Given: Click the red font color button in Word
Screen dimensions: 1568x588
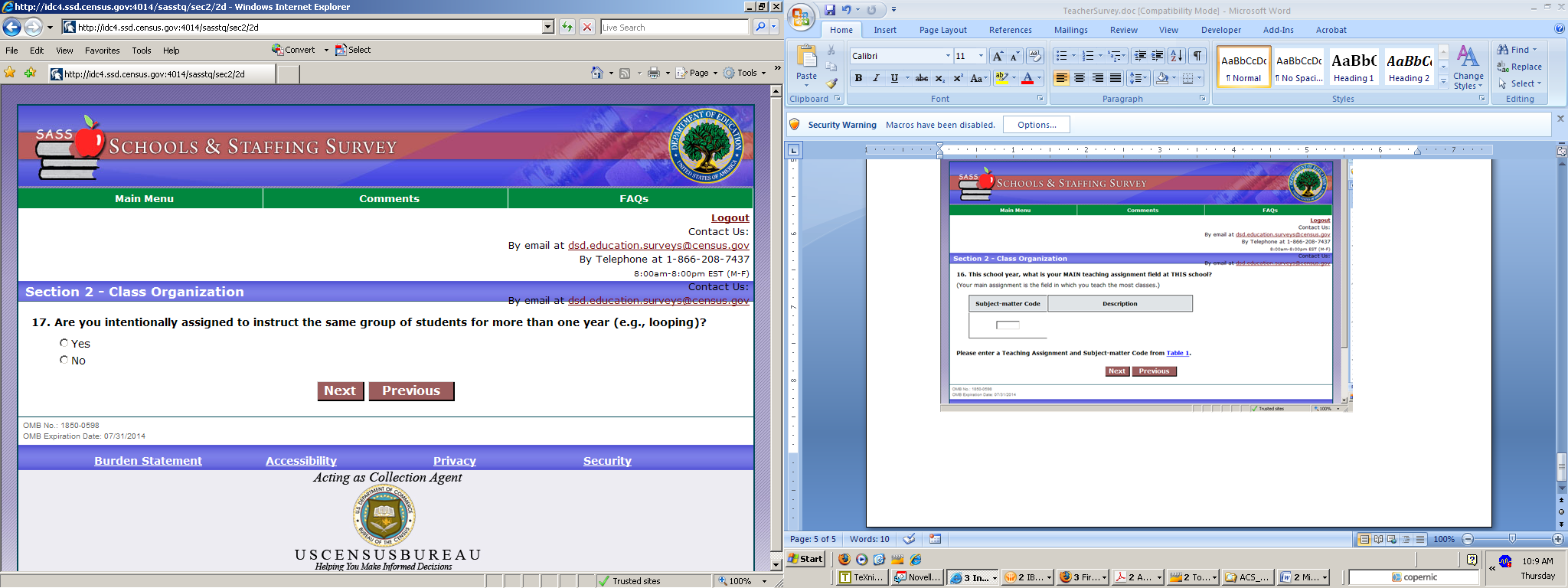Looking at the screenshot, I should tap(1027, 78).
